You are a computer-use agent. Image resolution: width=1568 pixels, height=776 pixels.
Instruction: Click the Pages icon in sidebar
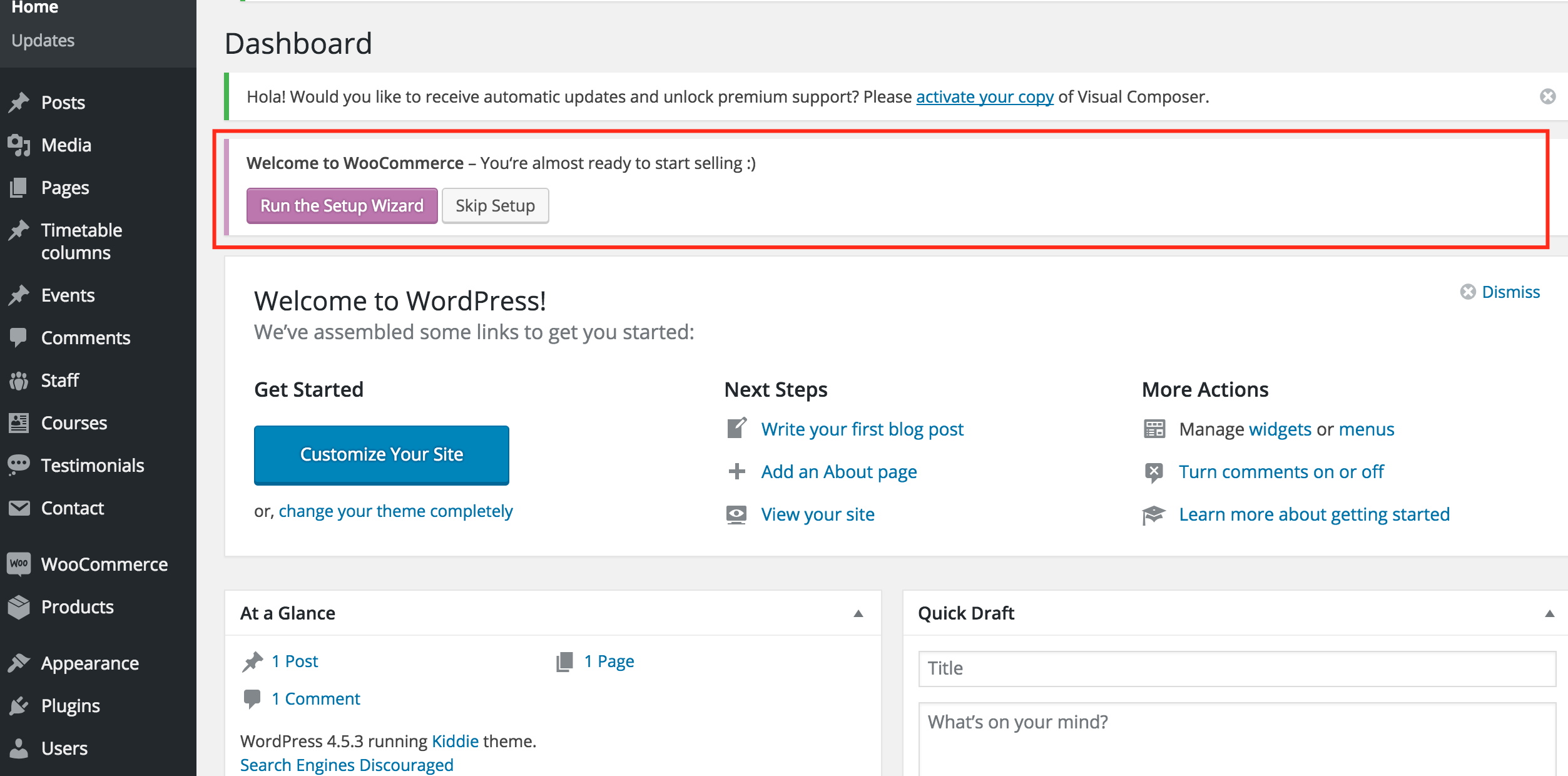click(19, 188)
